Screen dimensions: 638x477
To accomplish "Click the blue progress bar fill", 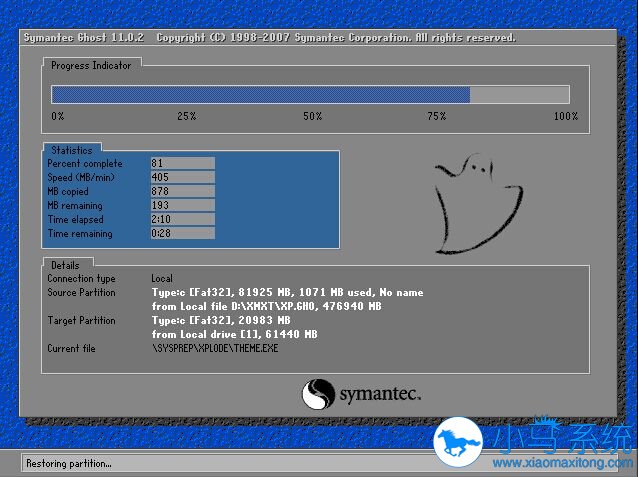I will [260, 94].
